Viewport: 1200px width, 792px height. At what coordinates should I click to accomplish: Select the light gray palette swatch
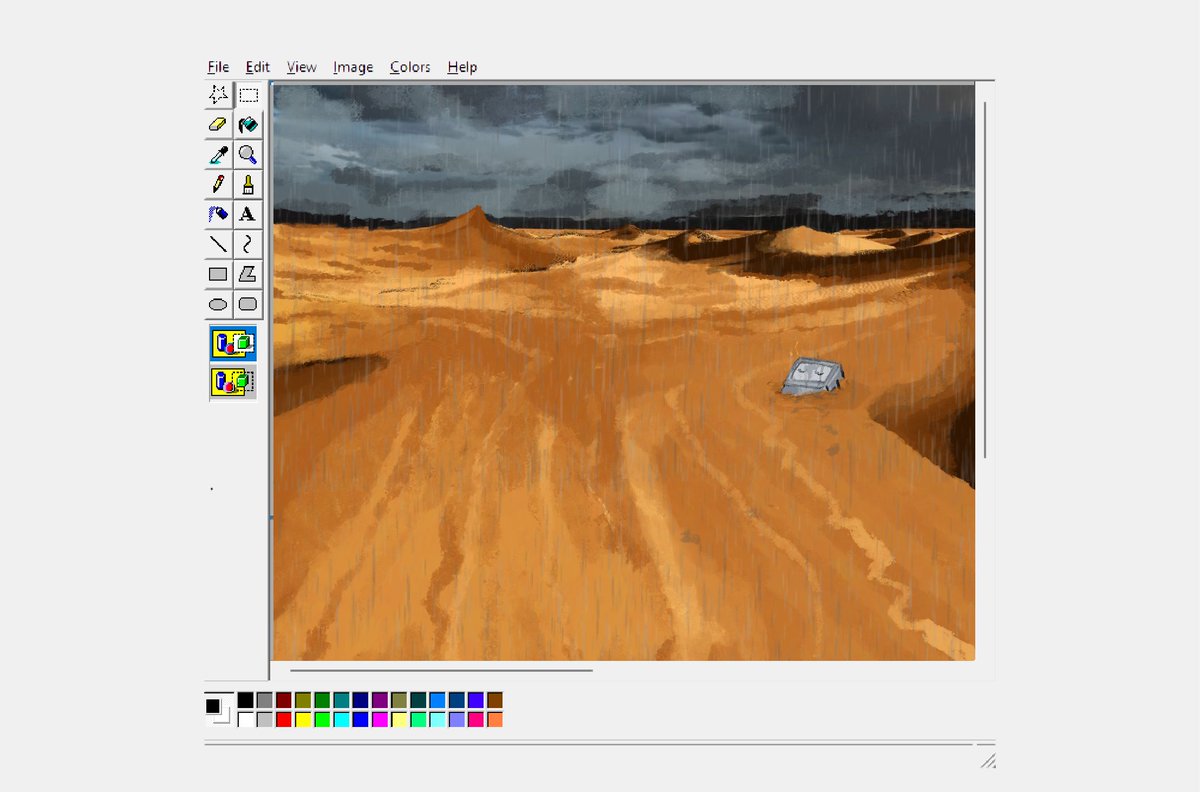point(265,719)
